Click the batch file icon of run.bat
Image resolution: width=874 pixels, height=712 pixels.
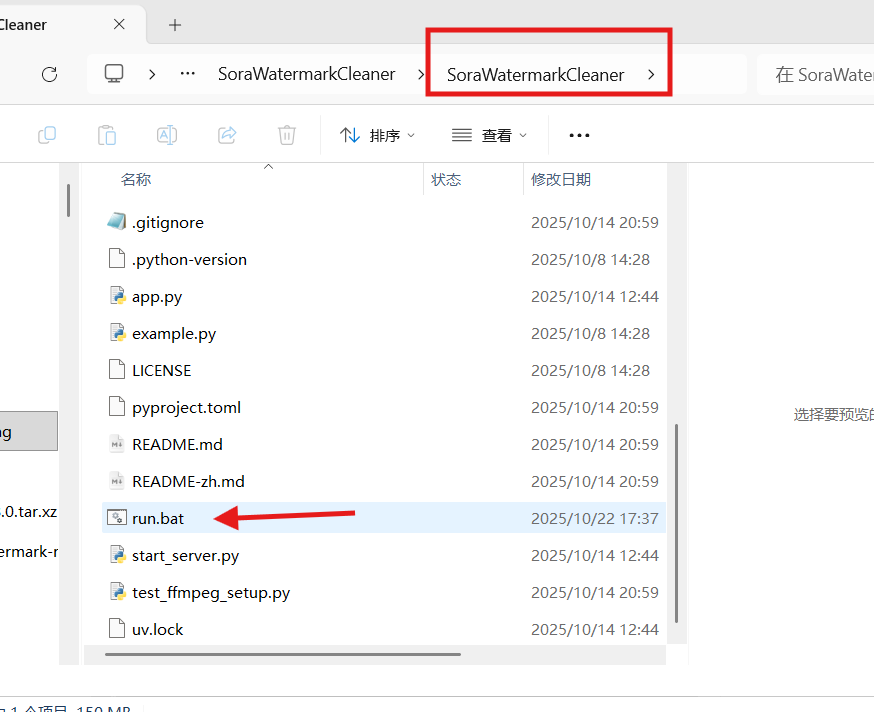[117, 518]
